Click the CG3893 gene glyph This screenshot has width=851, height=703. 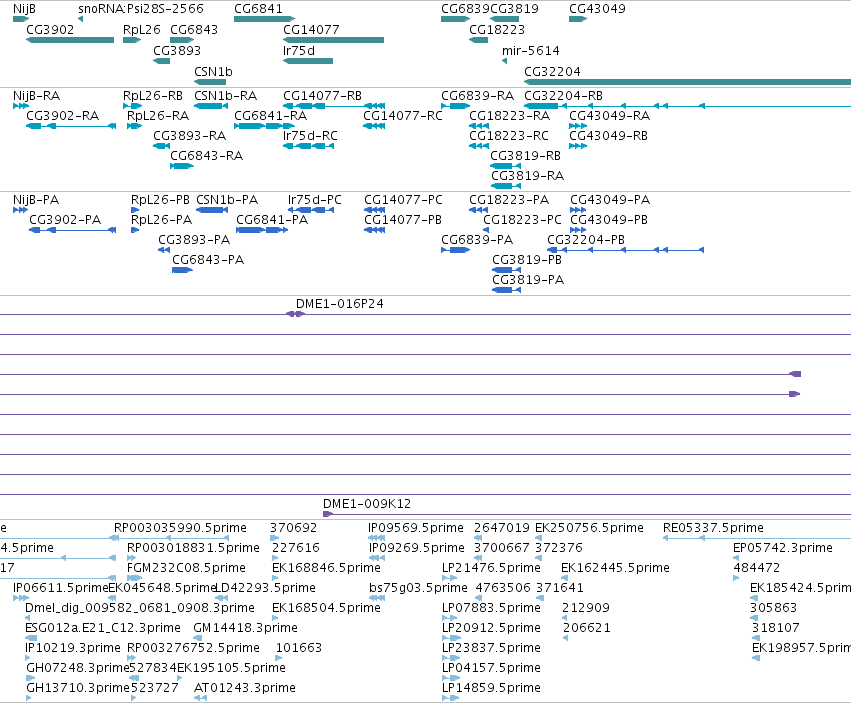162,61
